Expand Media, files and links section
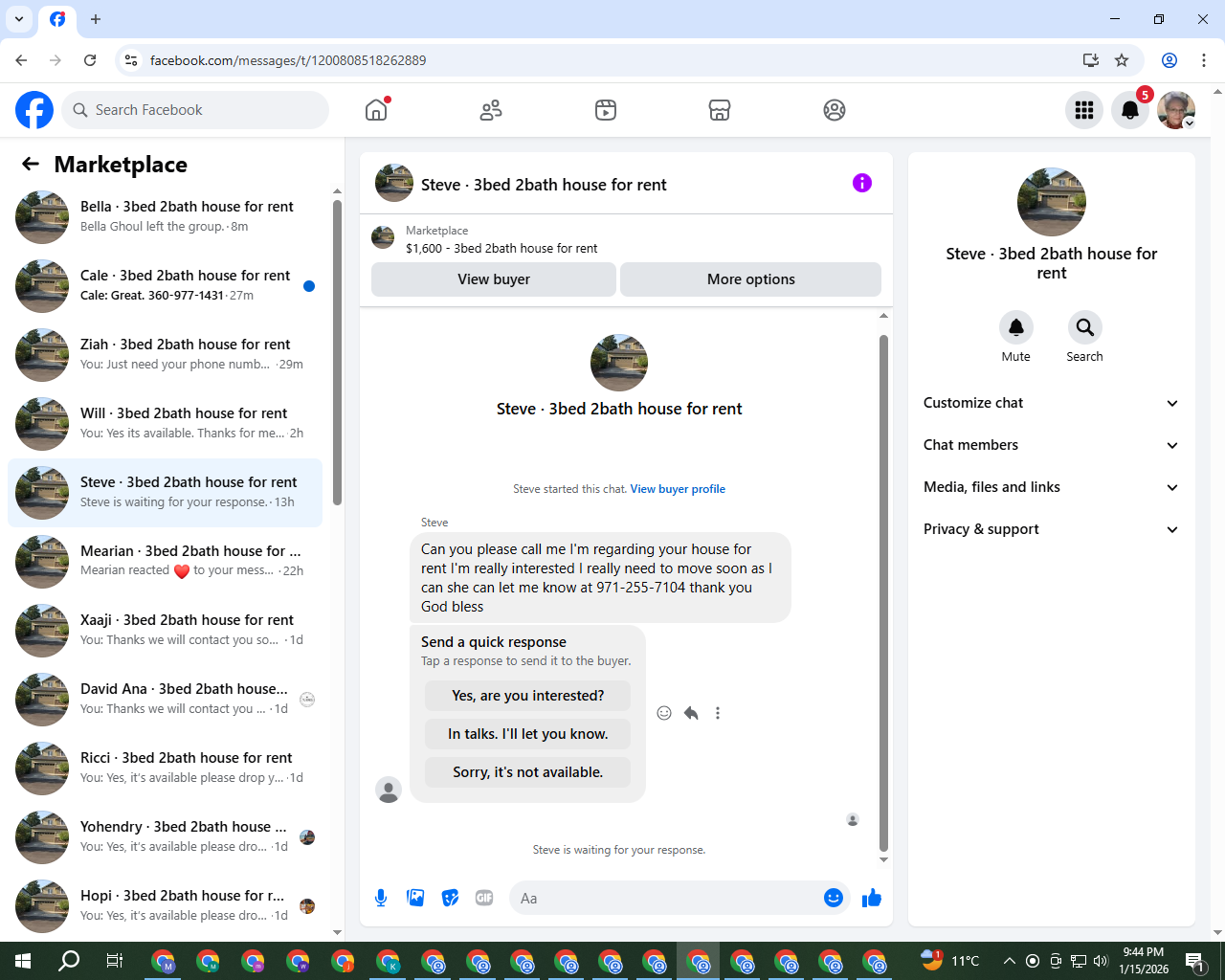The height and width of the screenshot is (980, 1225). click(x=1051, y=487)
